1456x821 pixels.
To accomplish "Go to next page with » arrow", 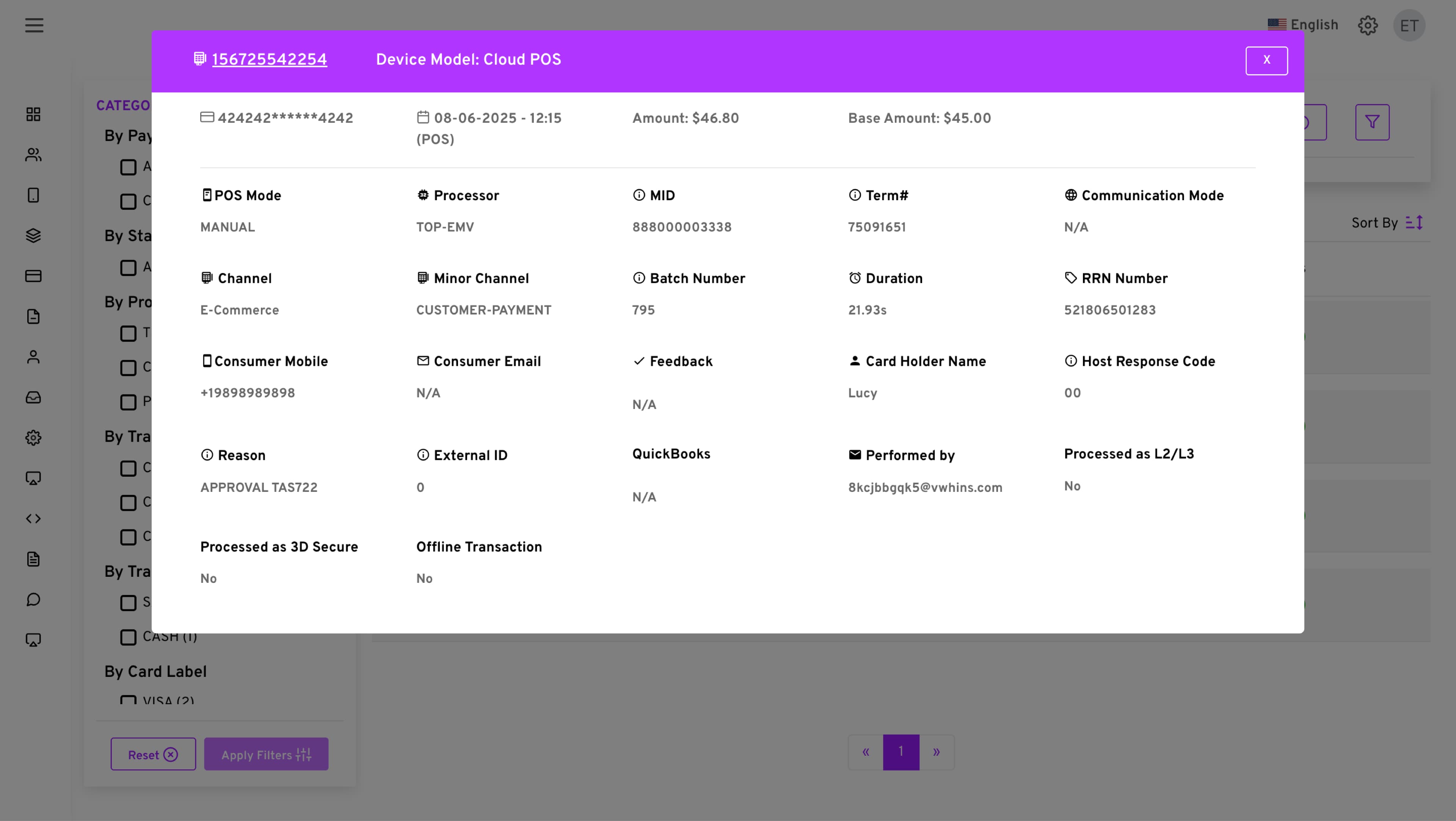I will 936,752.
